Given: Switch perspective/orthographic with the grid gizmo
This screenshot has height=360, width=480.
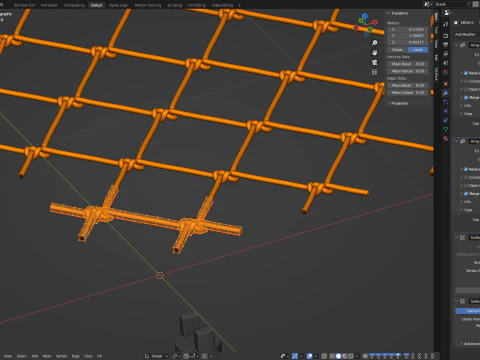Looking at the screenshot, I should (x=374, y=72).
